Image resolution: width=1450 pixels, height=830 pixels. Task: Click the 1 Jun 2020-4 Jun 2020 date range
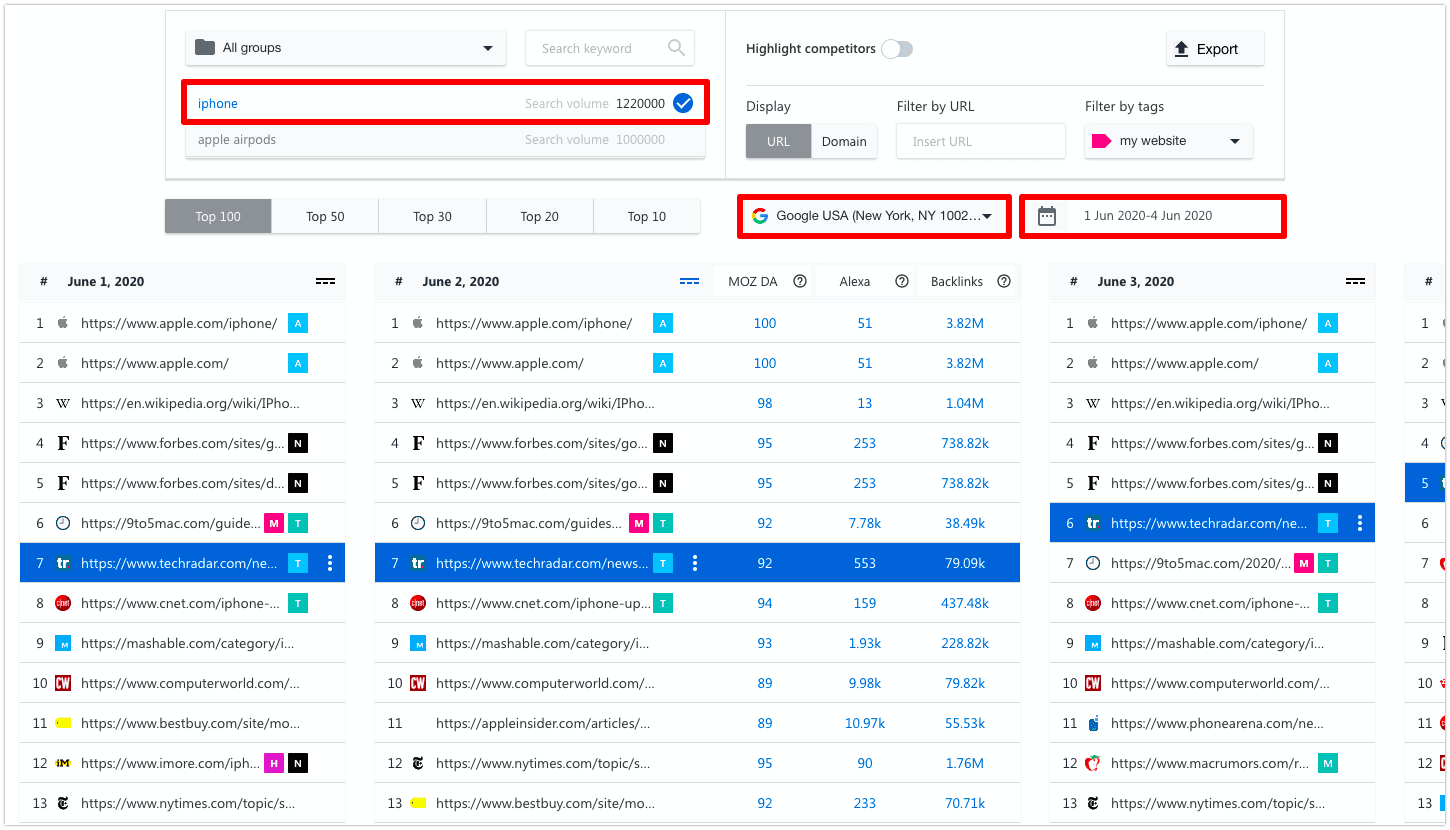pyautogui.click(x=1148, y=216)
